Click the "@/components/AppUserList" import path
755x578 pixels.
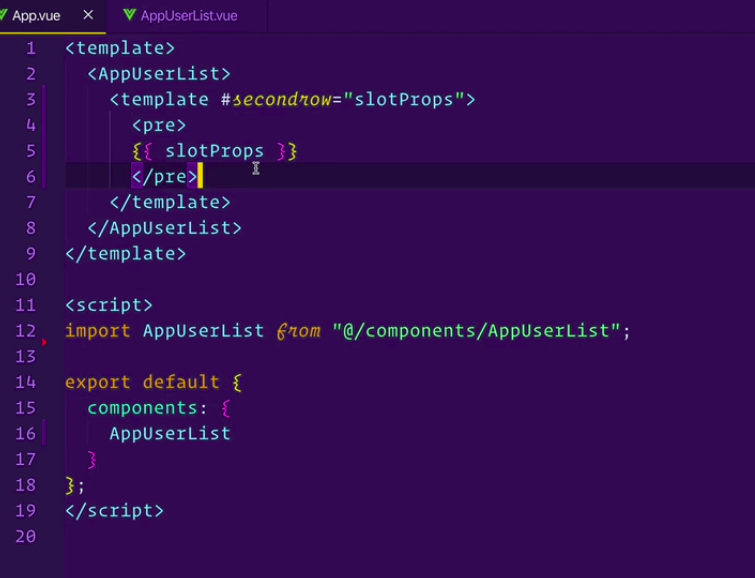(478, 330)
